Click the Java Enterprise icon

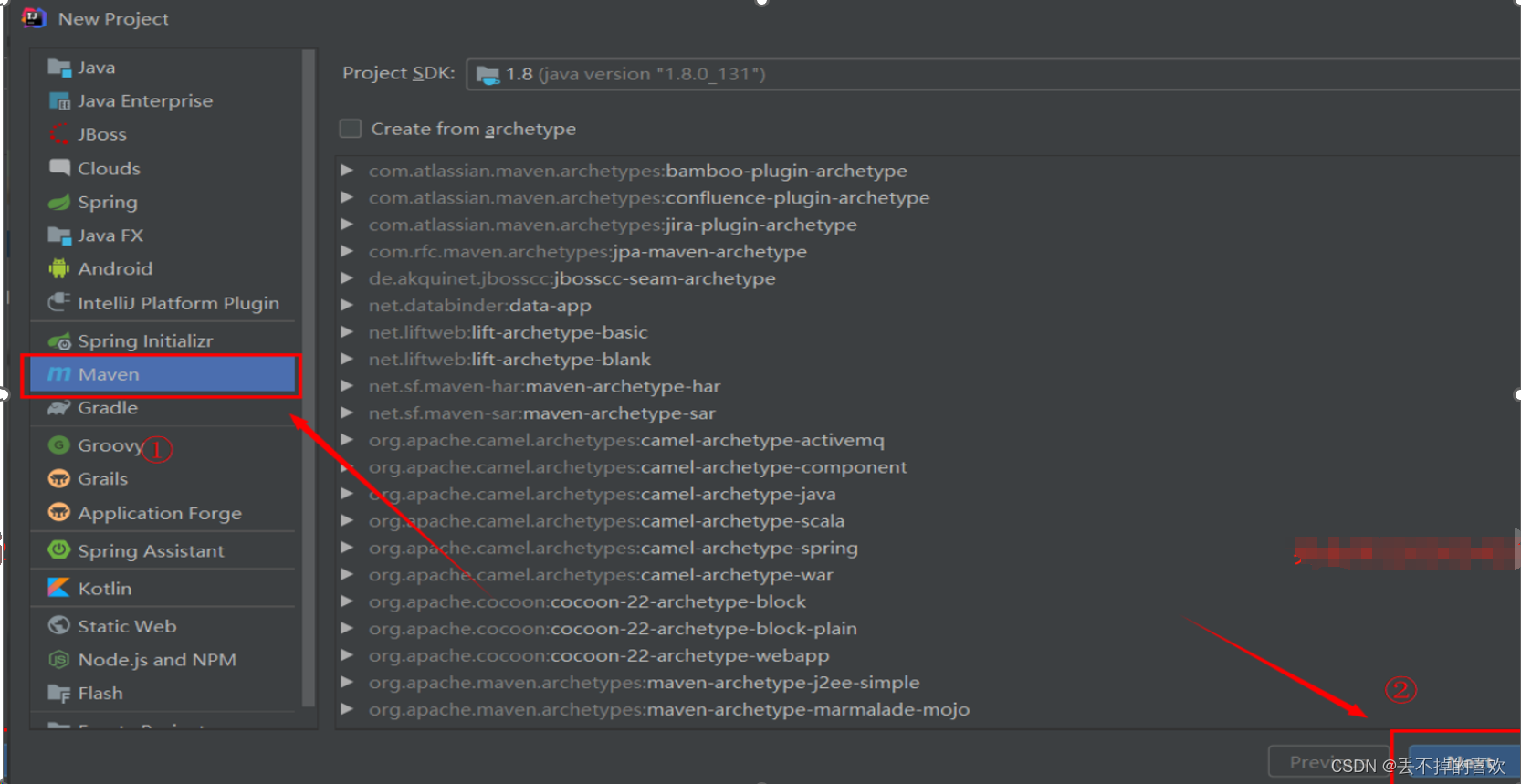pyautogui.click(x=59, y=101)
